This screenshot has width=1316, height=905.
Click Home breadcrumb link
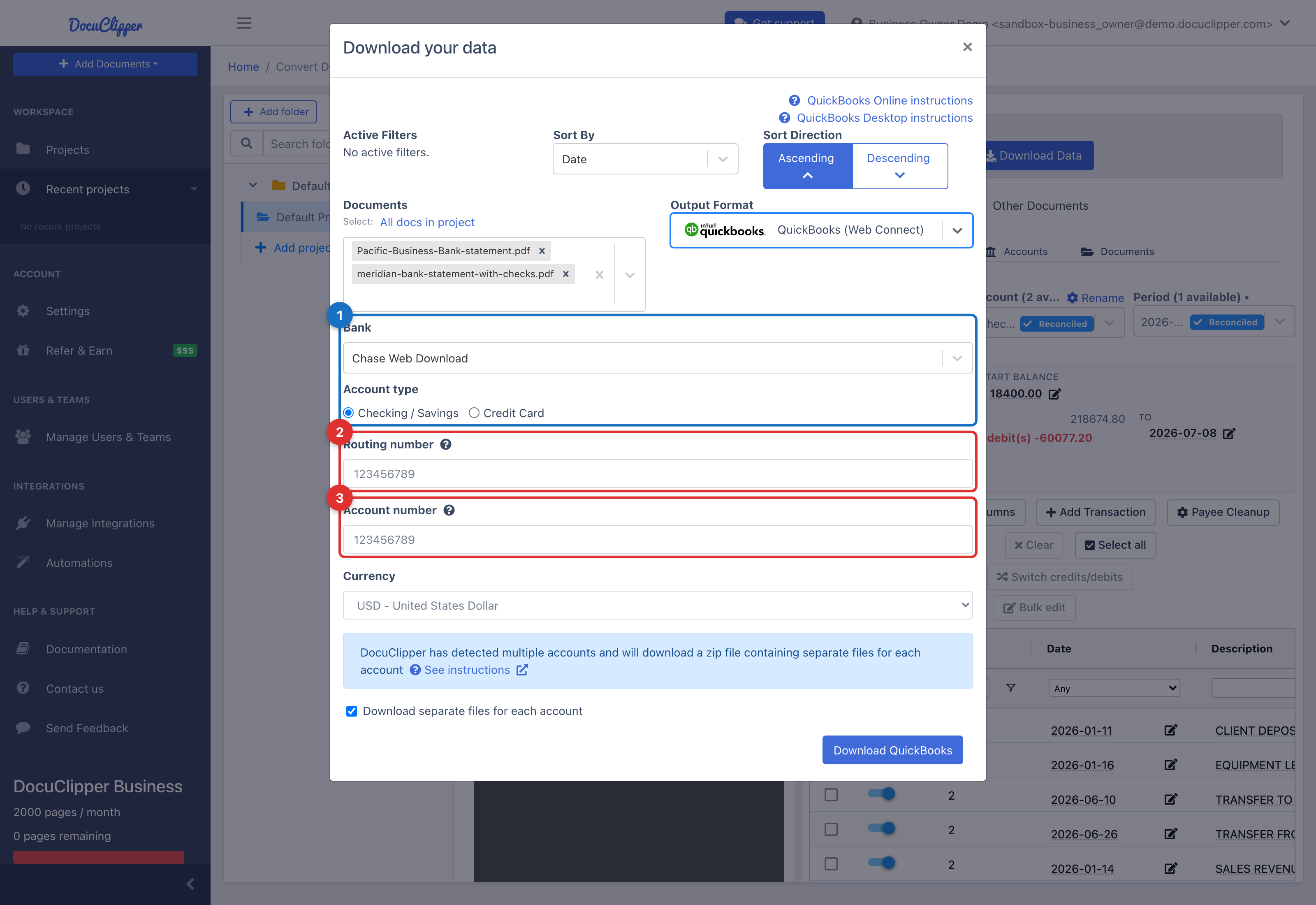pyautogui.click(x=243, y=67)
